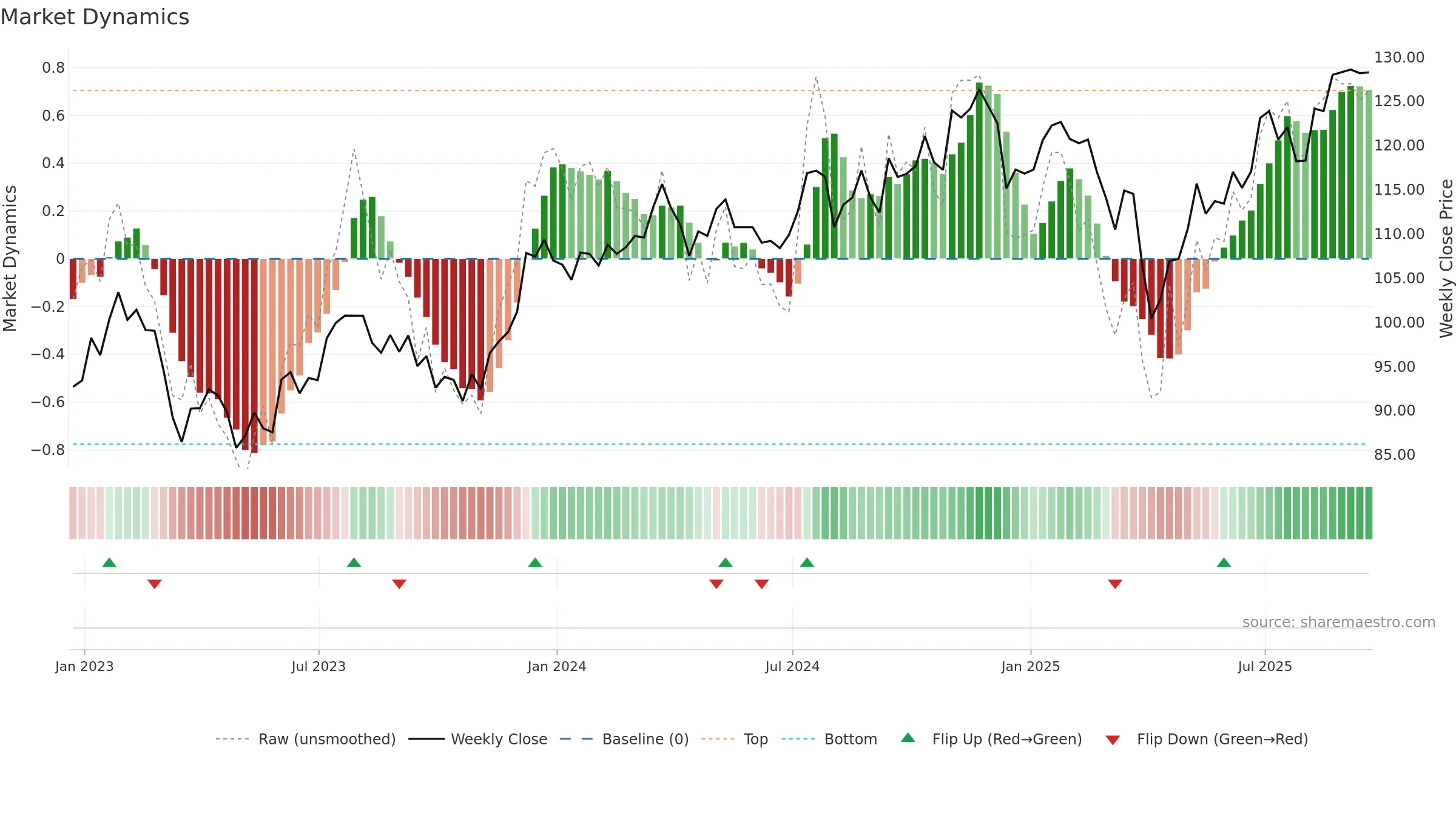
Task: Click the 110.00 price tick on right axis
Action: click(x=1399, y=234)
